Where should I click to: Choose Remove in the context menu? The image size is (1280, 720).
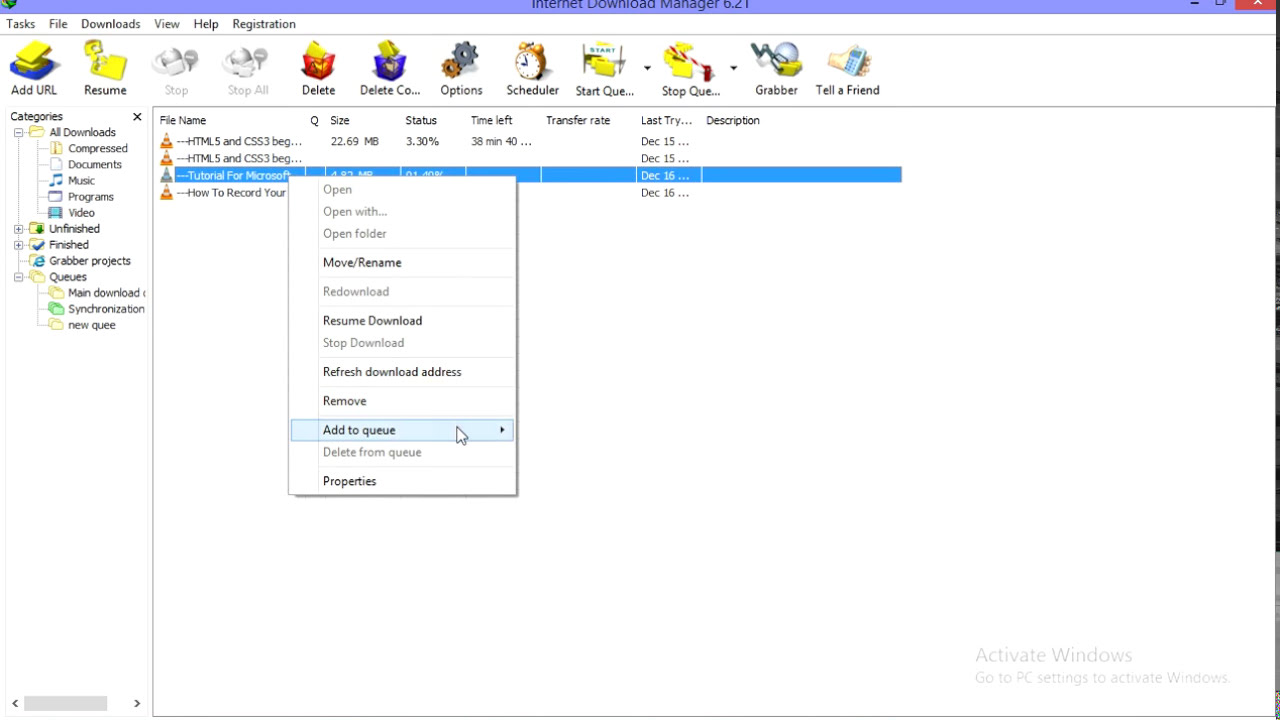point(402,401)
